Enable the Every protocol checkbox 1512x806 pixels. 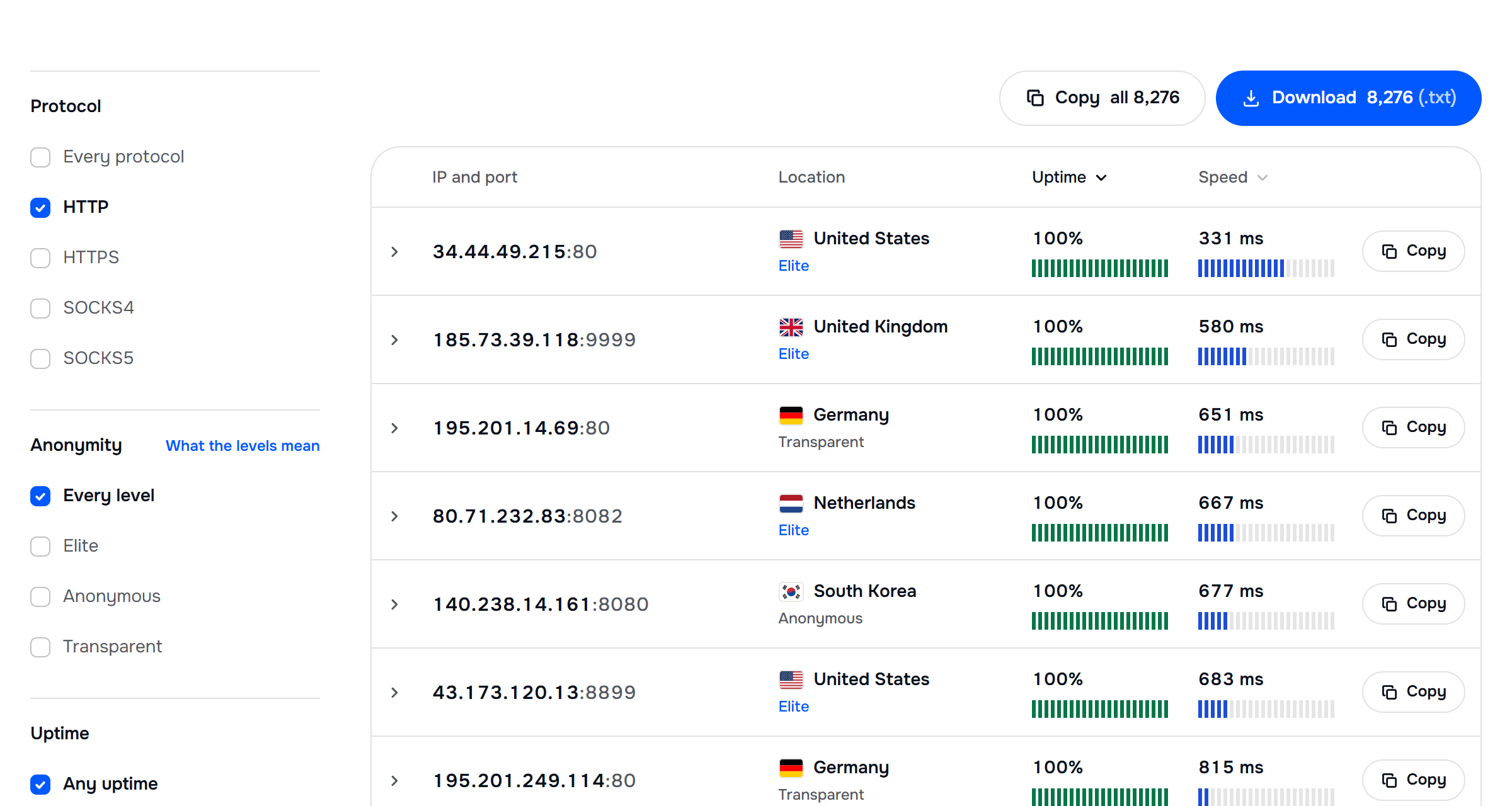40,157
